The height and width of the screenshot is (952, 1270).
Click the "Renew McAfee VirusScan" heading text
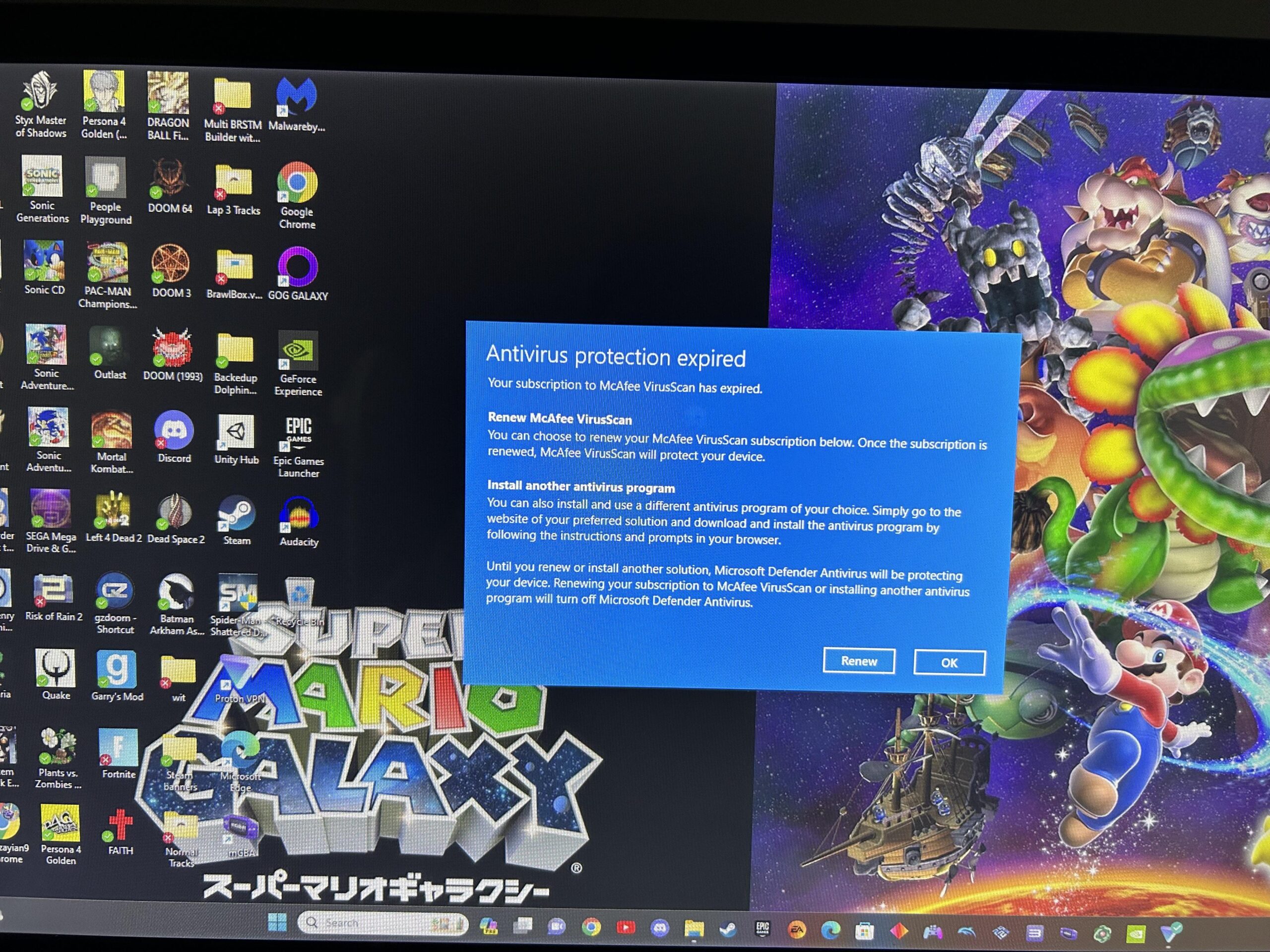(560, 418)
